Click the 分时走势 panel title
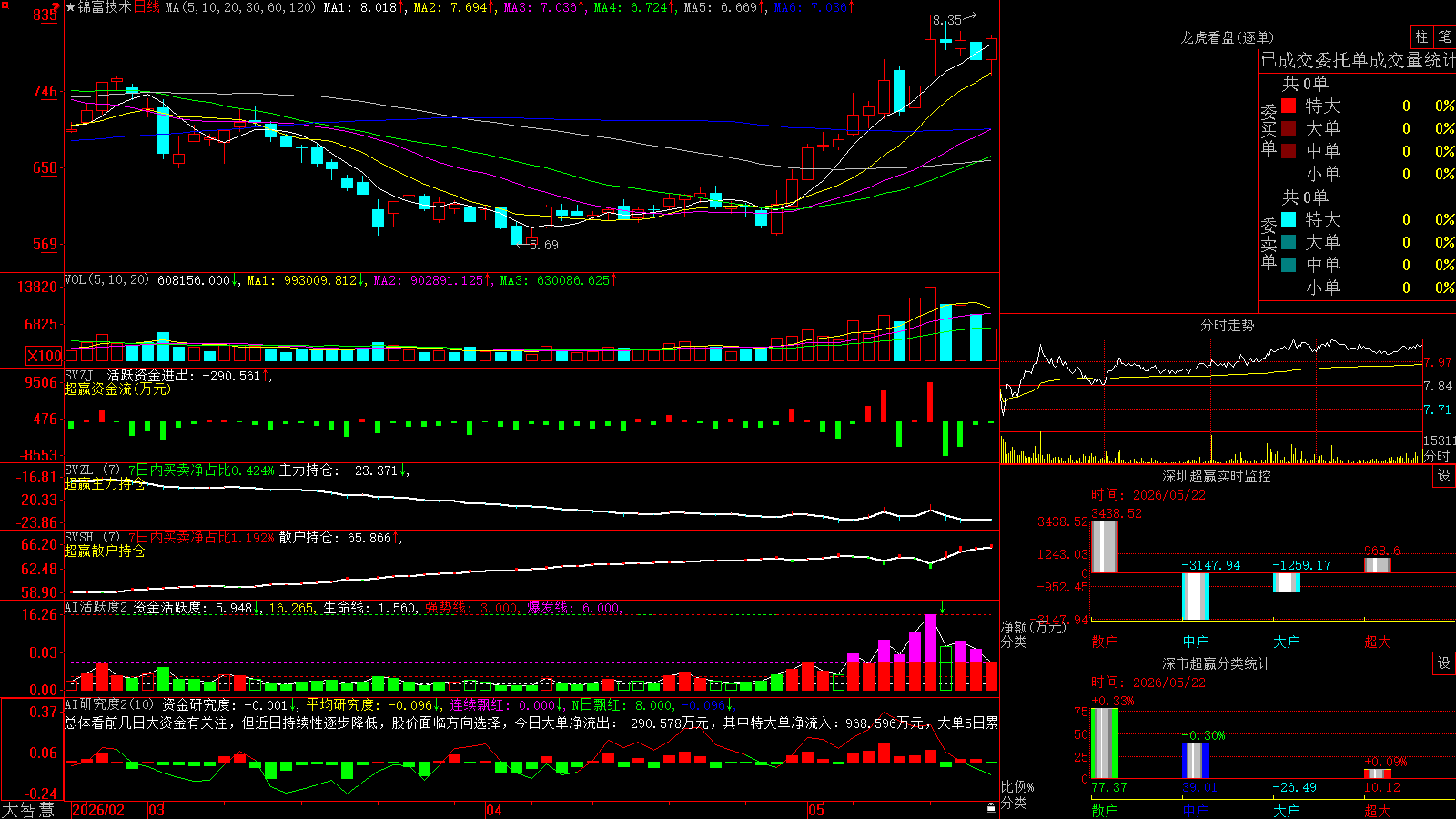This screenshot has width=1456, height=819. pyautogui.click(x=1228, y=325)
